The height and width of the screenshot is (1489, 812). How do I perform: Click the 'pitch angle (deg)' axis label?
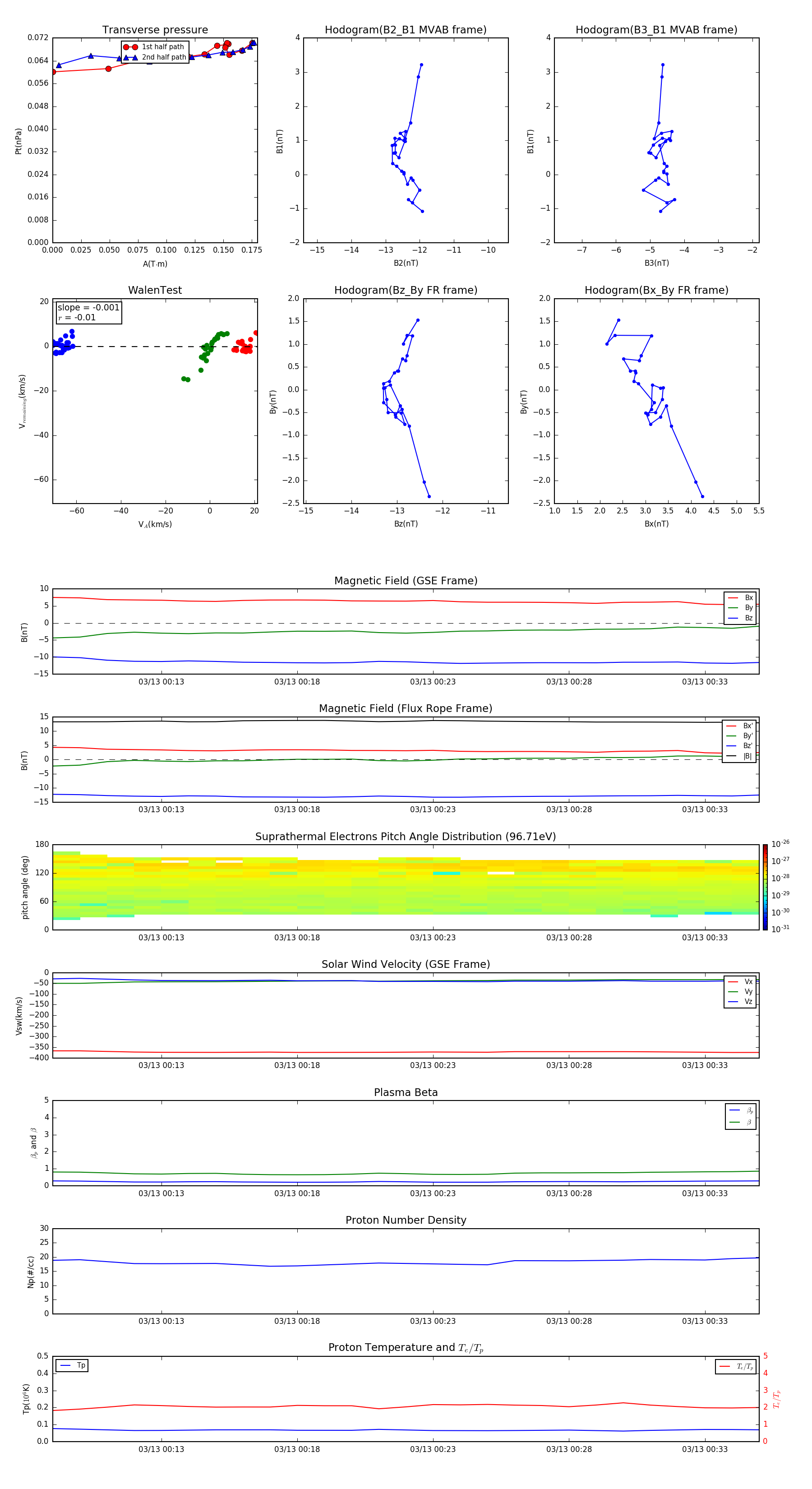pyautogui.click(x=25, y=888)
